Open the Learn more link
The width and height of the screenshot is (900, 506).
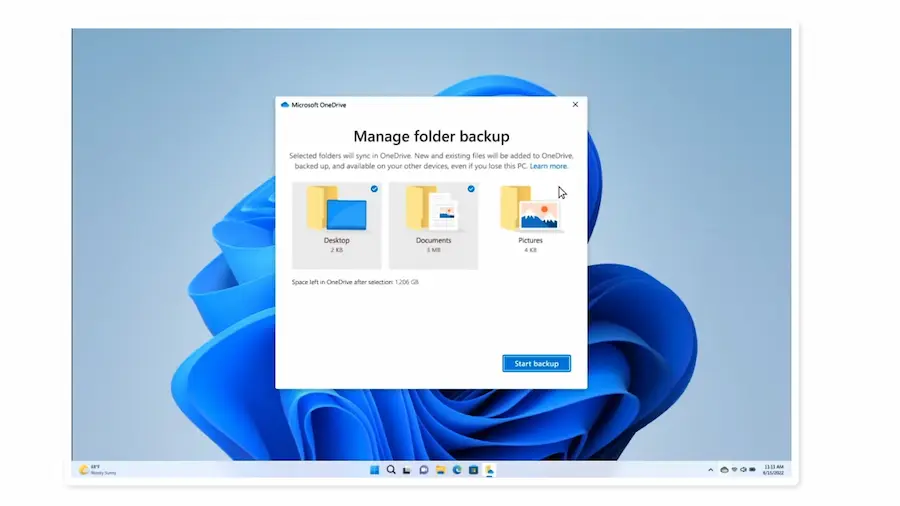pyautogui.click(x=548, y=166)
